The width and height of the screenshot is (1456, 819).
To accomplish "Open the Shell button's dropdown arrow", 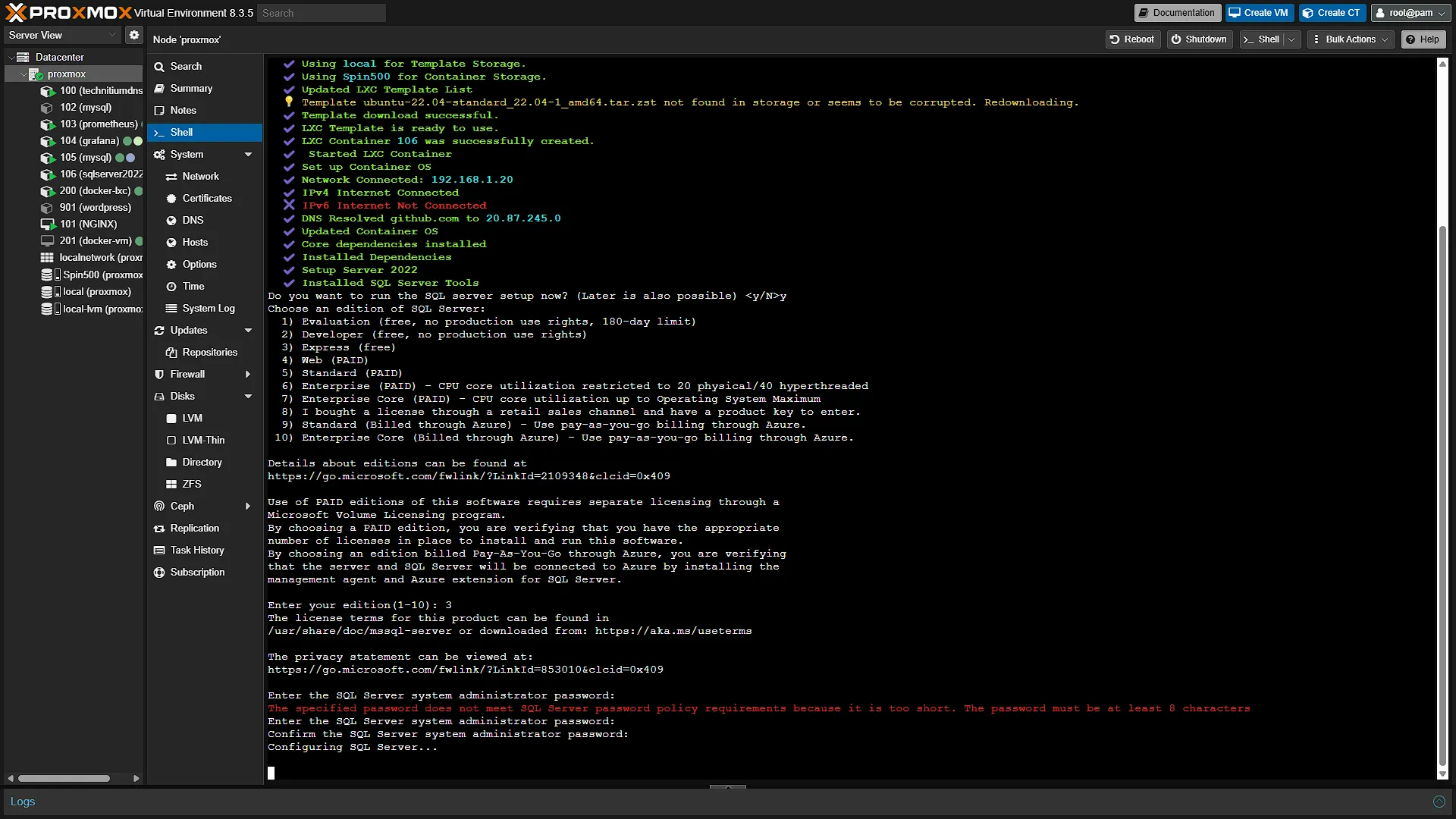I will point(1291,39).
